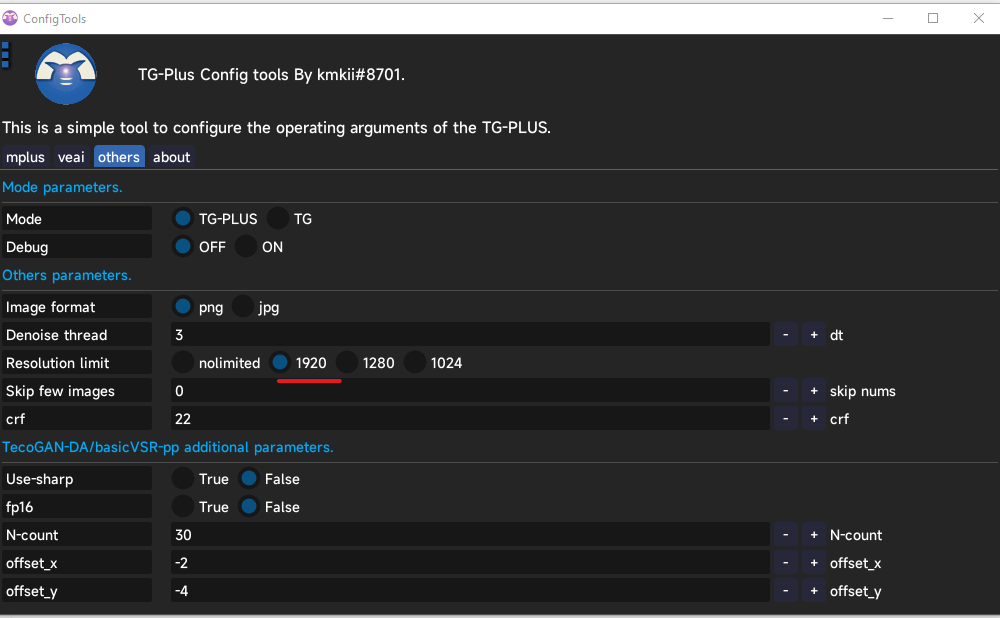The width and height of the screenshot is (1000, 618).
Task: Open the veai tab
Action: point(70,157)
